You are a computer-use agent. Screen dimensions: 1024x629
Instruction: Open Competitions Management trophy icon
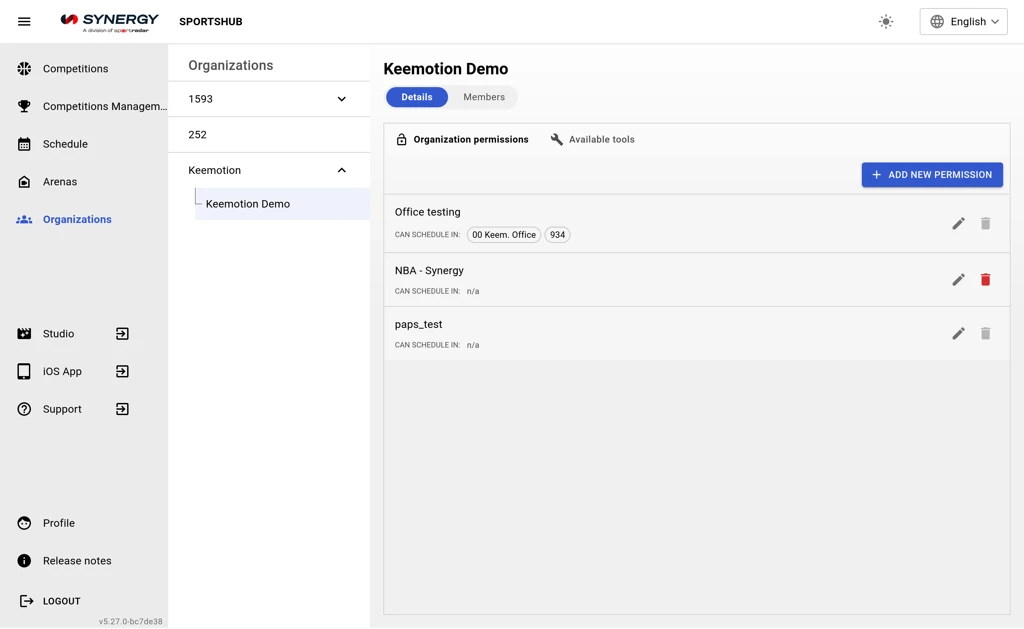pos(24,106)
